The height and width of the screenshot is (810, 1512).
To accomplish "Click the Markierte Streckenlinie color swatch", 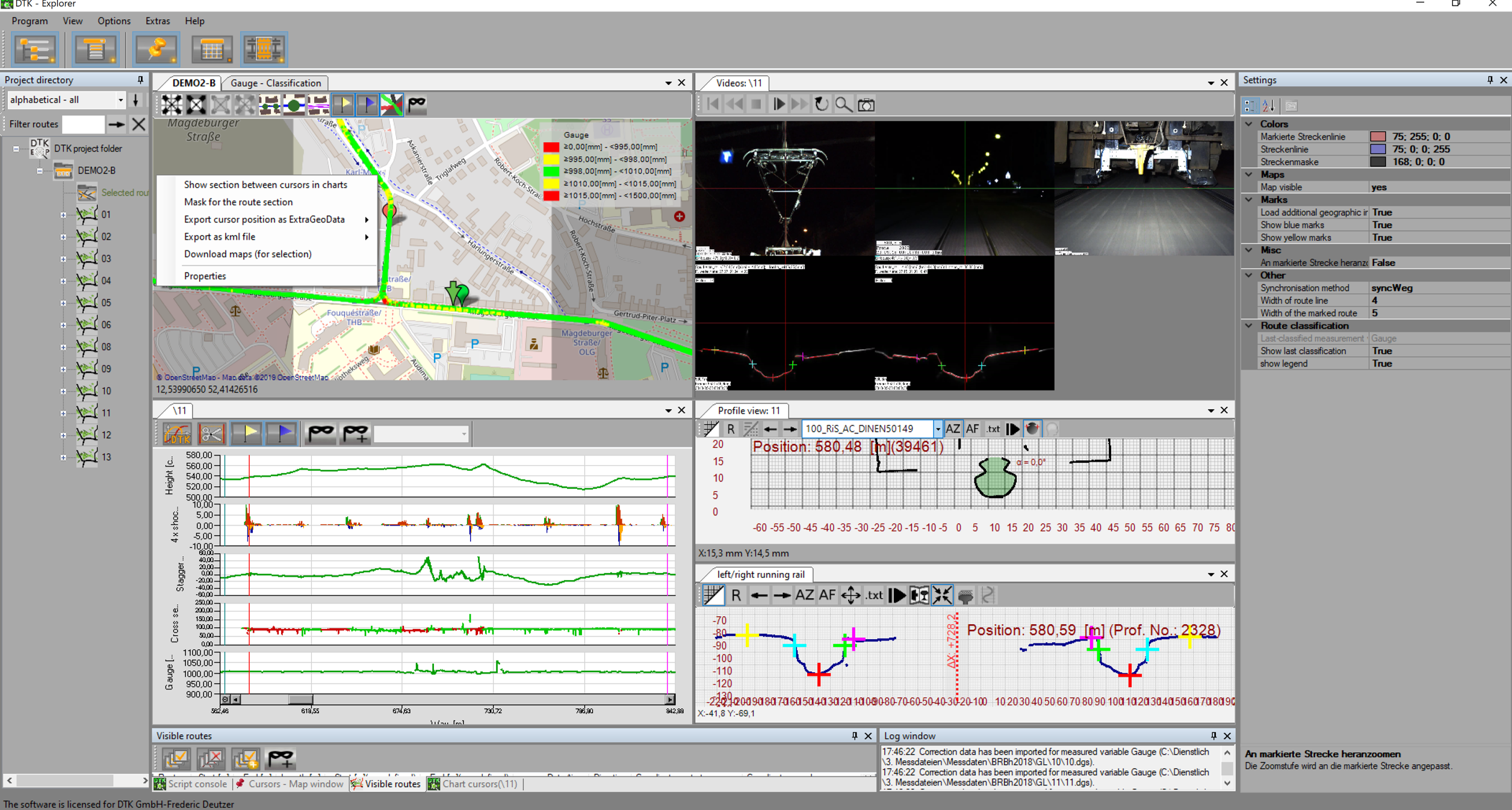I will (1378, 137).
